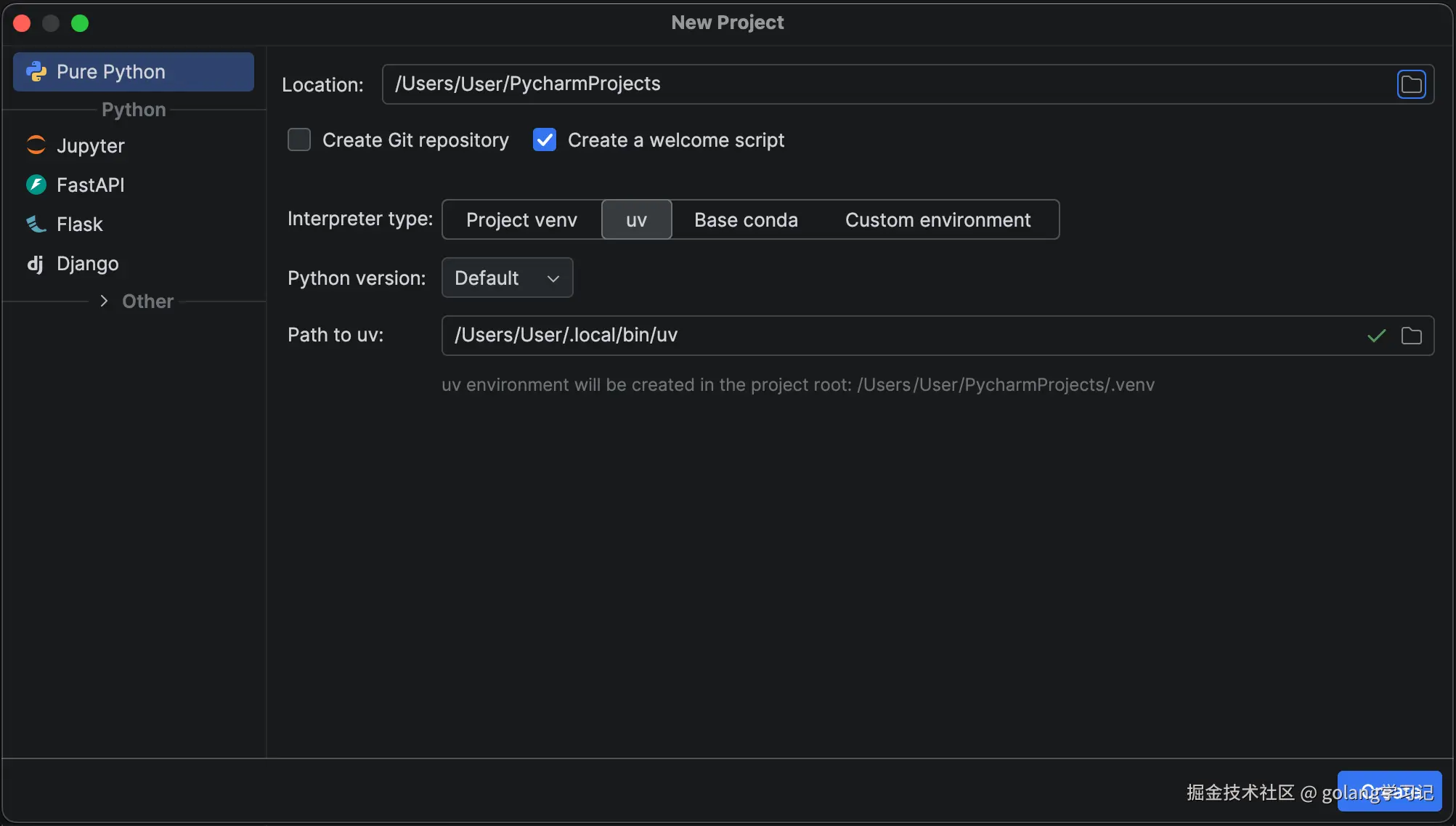Expand the Other project types section
Image resolution: width=1456 pixels, height=826 pixels.
104,301
